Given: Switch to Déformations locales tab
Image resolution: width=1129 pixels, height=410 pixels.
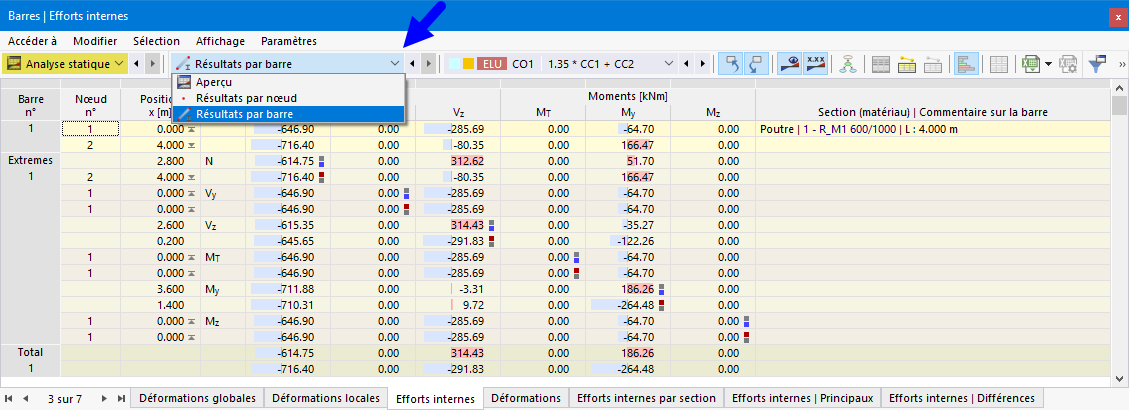Looking at the screenshot, I should tap(325, 398).
